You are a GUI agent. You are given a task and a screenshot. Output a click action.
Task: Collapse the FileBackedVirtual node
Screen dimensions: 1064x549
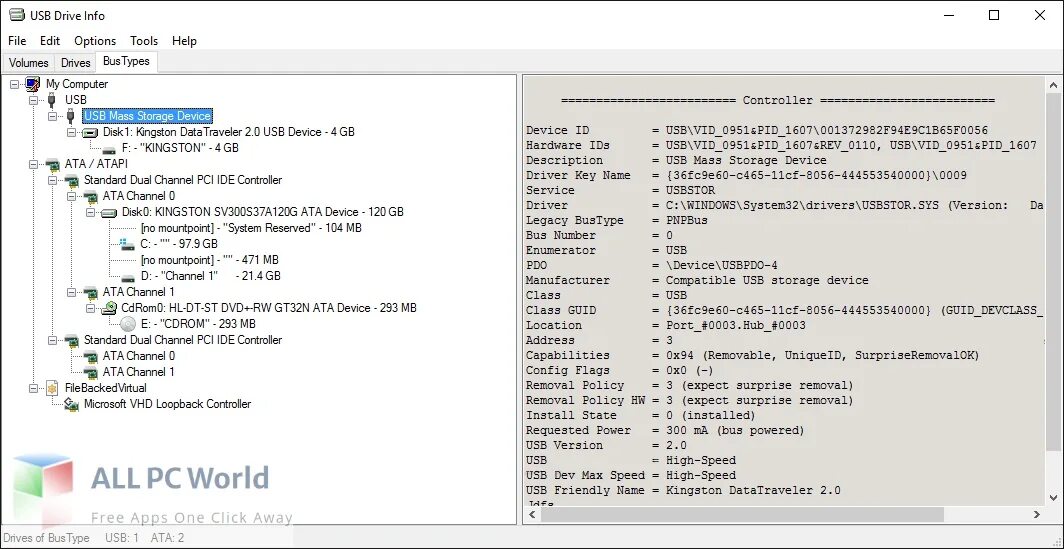(33, 388)
